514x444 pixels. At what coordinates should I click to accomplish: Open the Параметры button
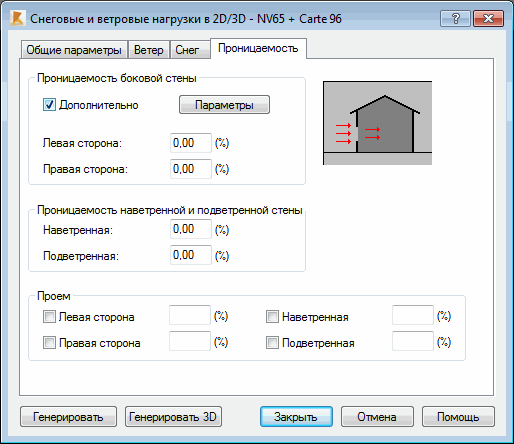[x=224, y=105]
